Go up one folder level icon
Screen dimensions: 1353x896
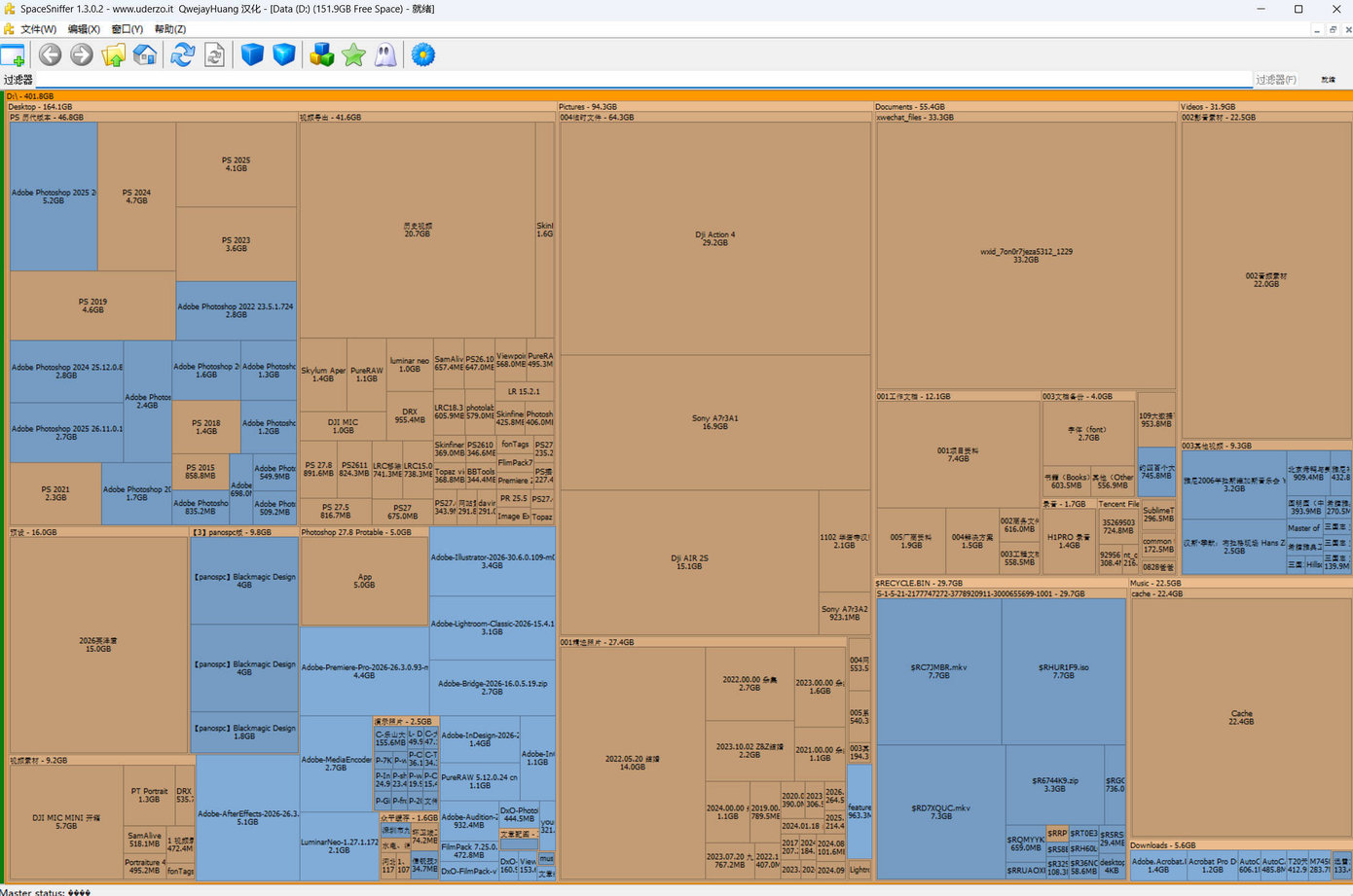(x=114, y=55)
